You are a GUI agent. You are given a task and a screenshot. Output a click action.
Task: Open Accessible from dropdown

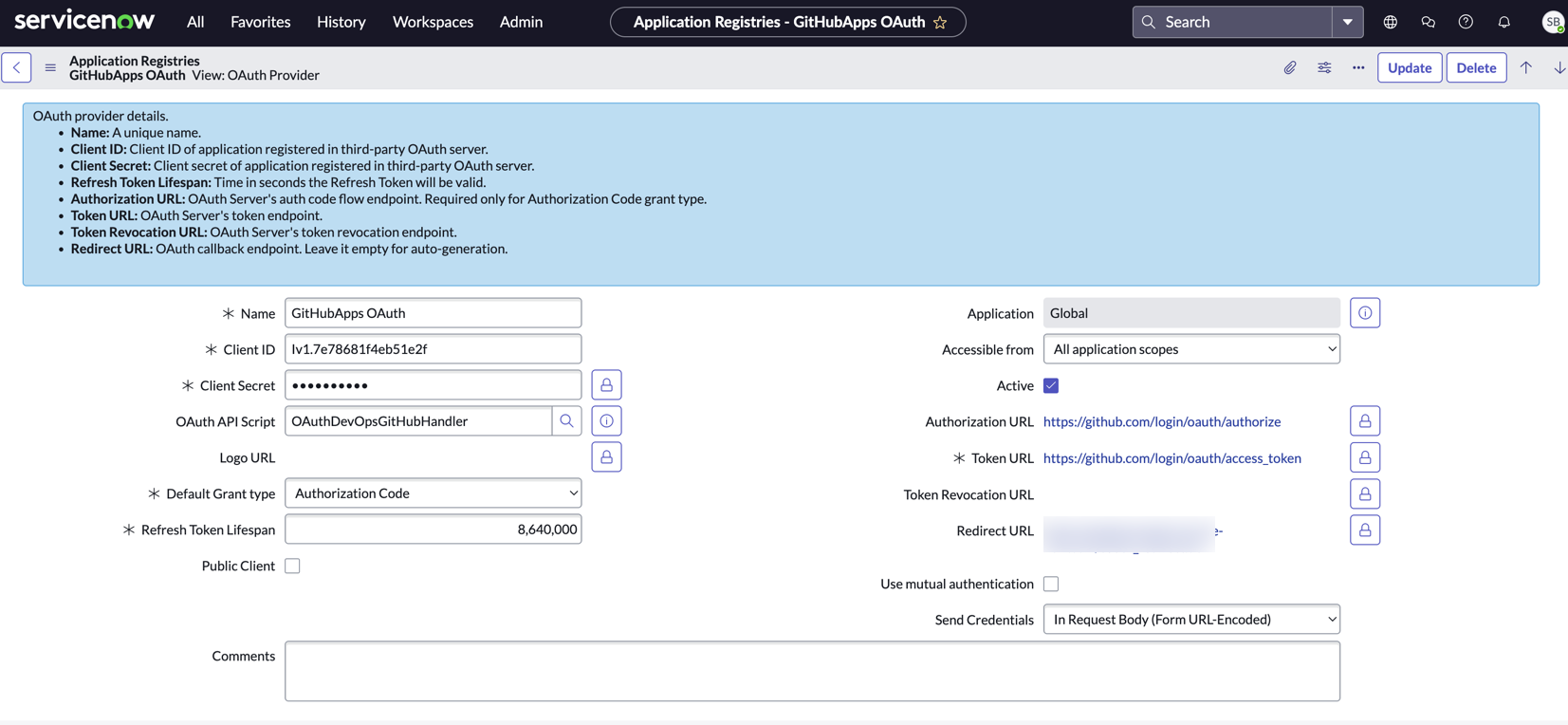coord(1191,349)
